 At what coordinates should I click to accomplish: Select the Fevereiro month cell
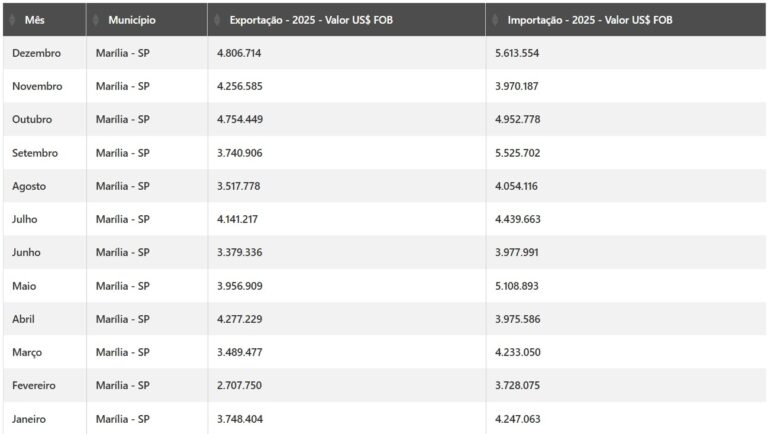pyautogui.click(x=34, y=385)
